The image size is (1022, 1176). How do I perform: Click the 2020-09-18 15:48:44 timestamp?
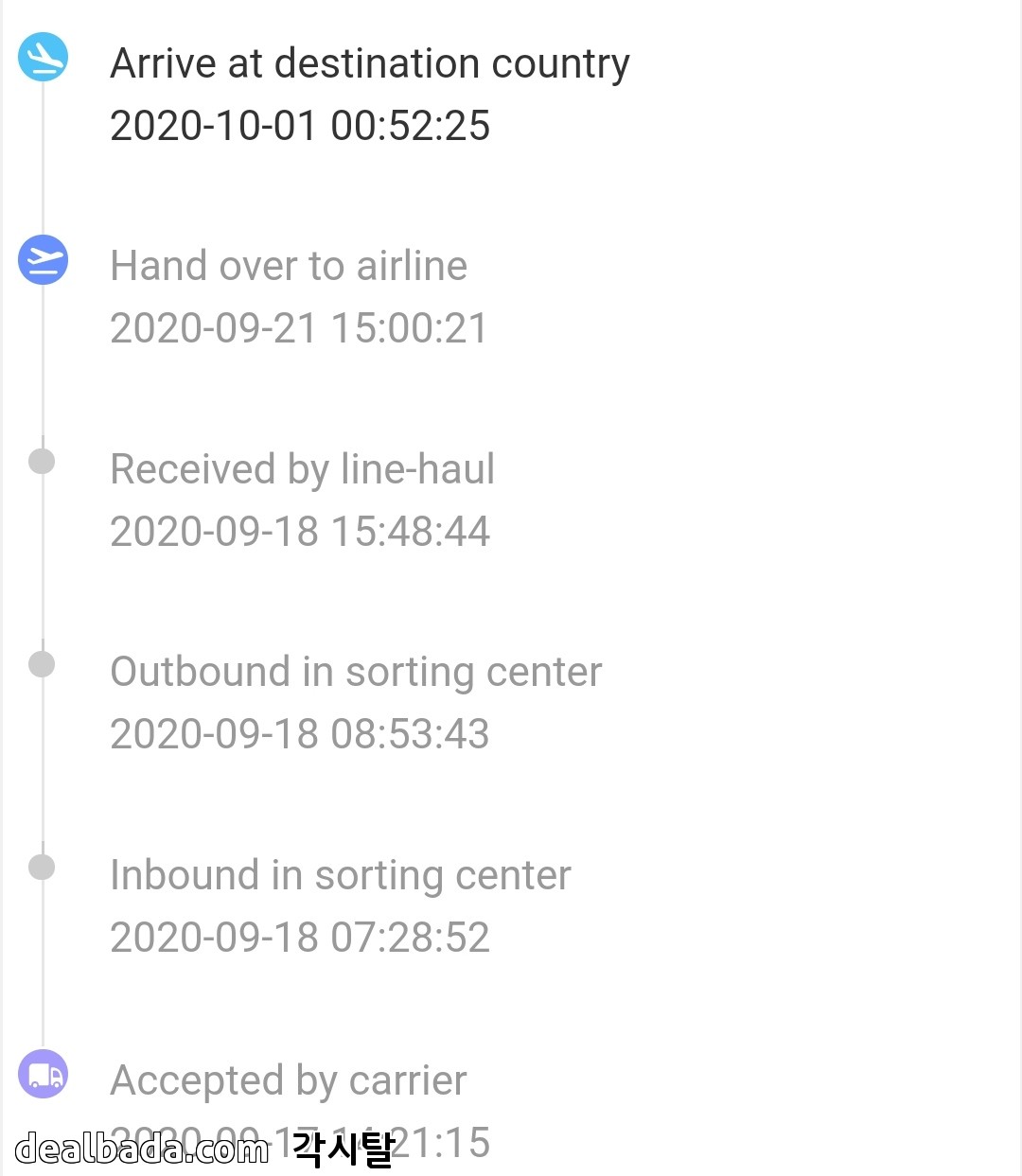point(300,531)
